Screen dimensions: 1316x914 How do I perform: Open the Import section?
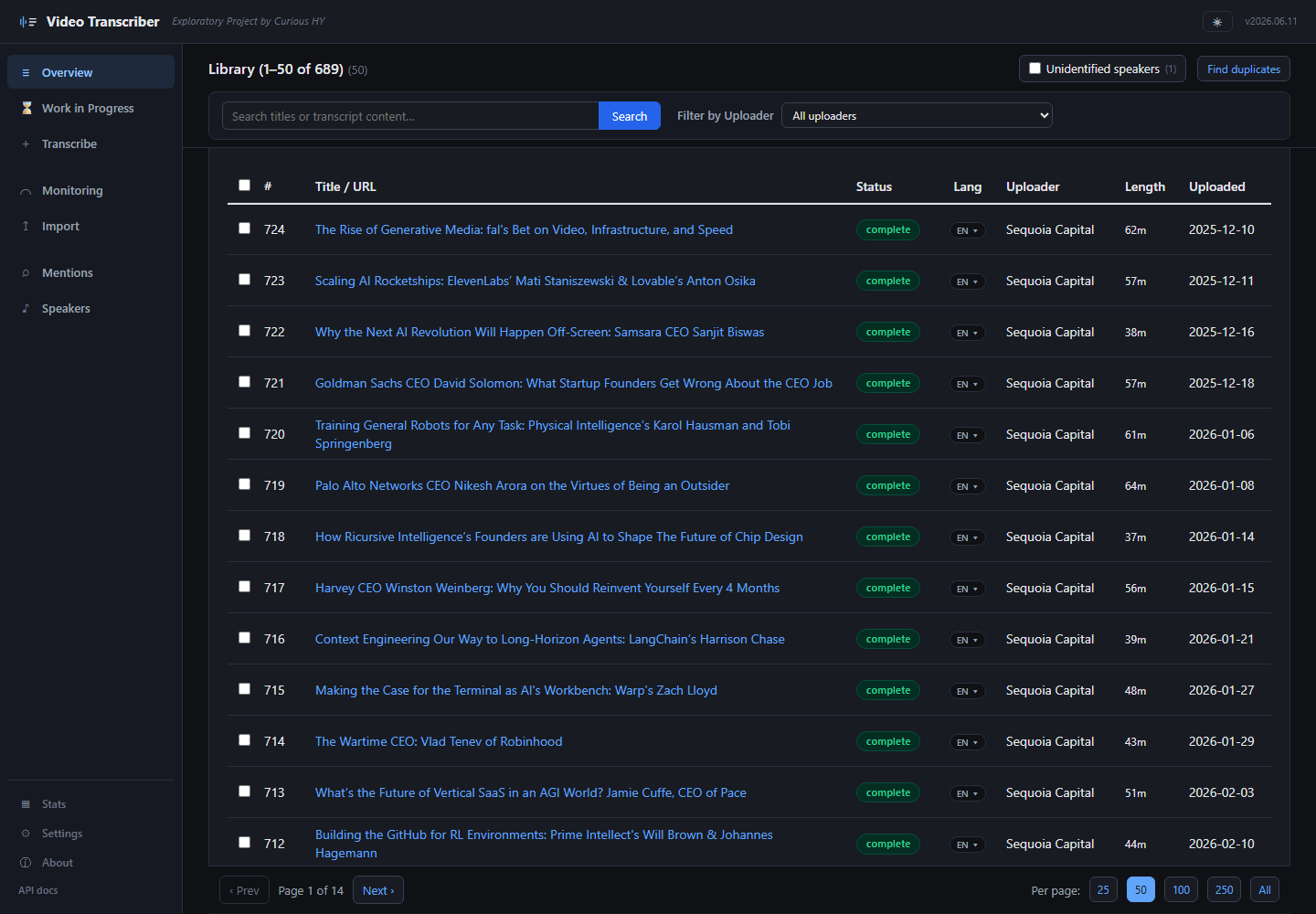pyautogui.click(x=90, y=226)
